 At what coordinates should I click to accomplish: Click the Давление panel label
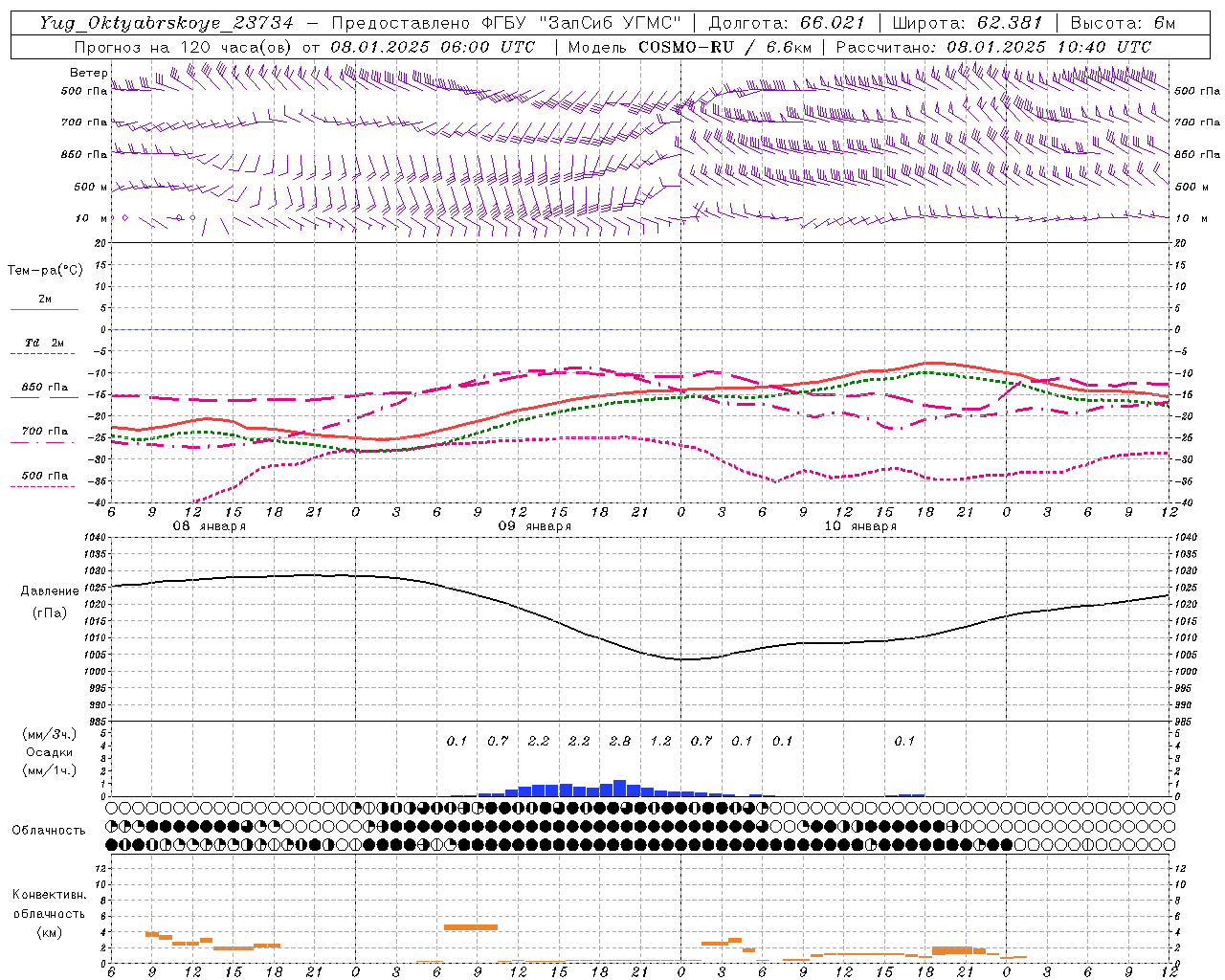coord(50,591)
